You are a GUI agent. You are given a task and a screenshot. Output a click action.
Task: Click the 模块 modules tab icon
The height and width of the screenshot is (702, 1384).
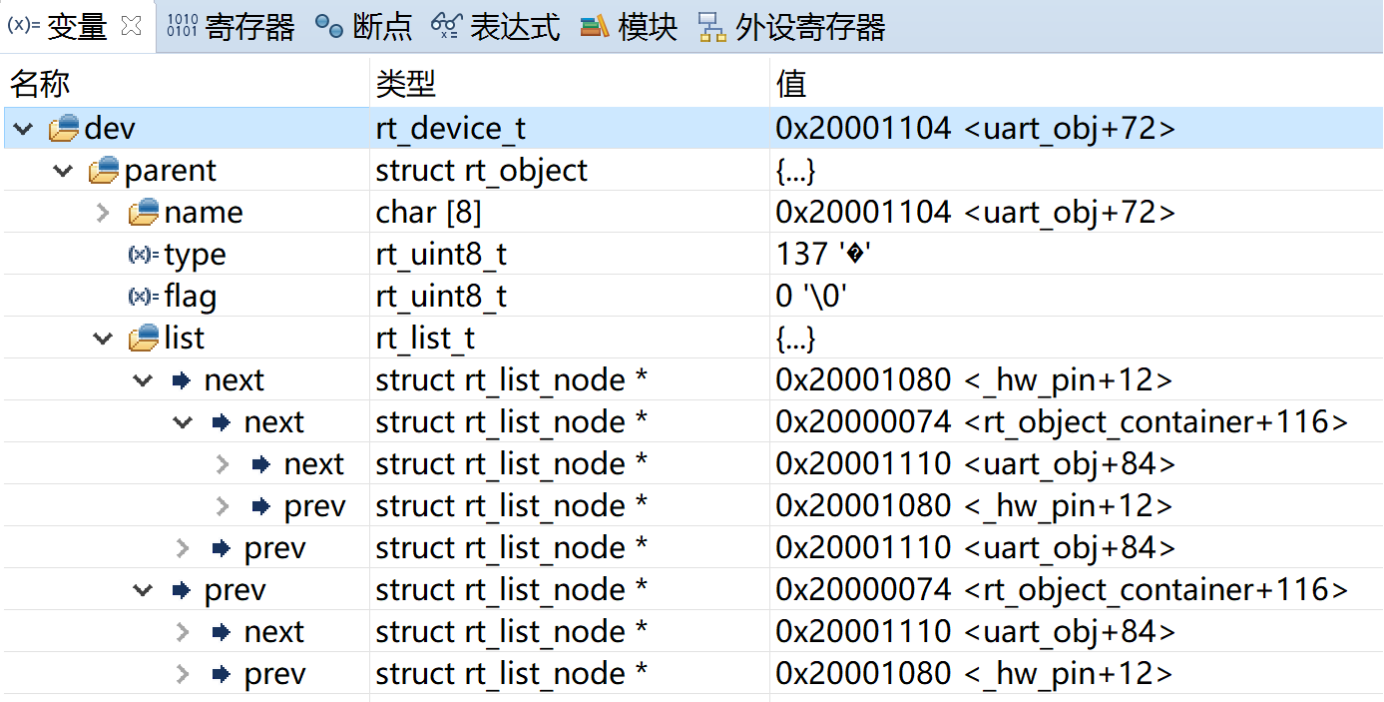click(594, 27)
